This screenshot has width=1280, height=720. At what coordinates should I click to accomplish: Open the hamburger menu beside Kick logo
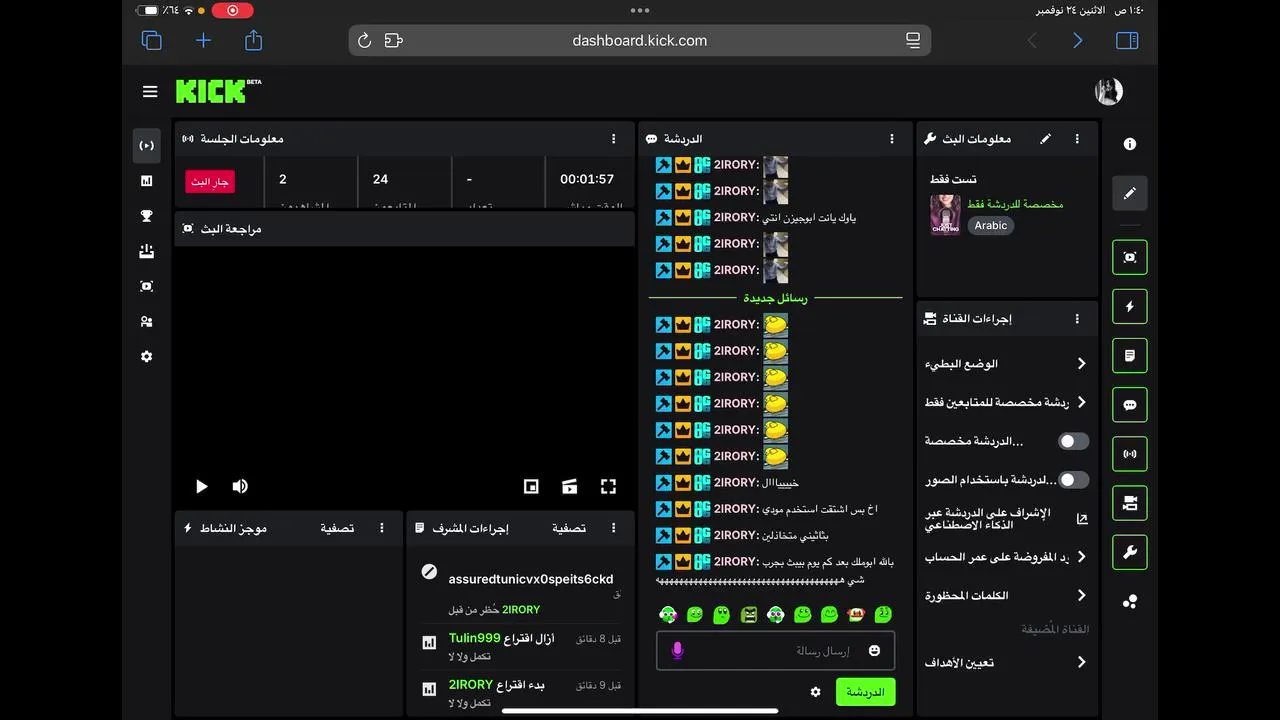click(150, 92)
